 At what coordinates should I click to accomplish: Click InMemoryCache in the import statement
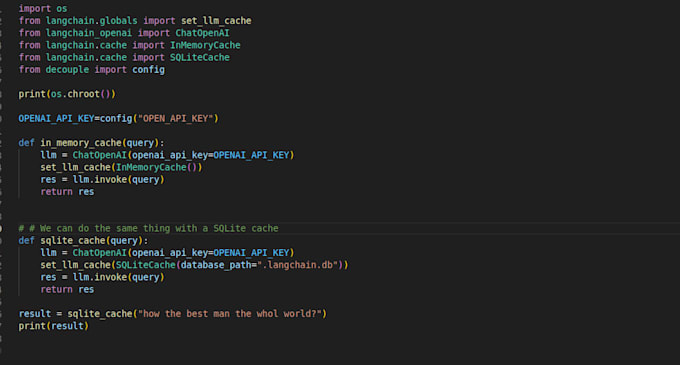(x=205, y=45)
